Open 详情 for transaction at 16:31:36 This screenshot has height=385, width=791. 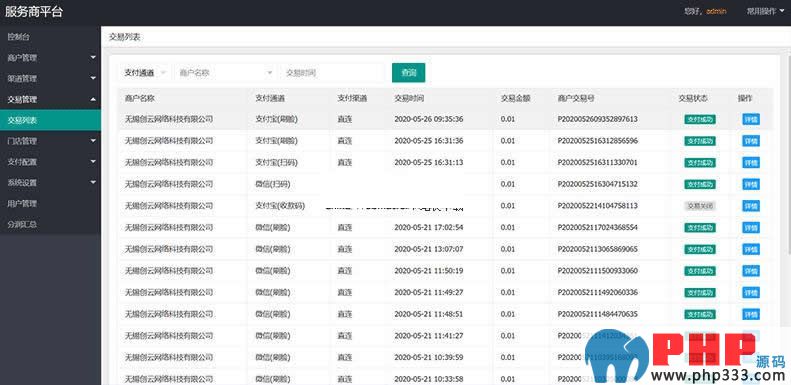click(x=751, y=141)
